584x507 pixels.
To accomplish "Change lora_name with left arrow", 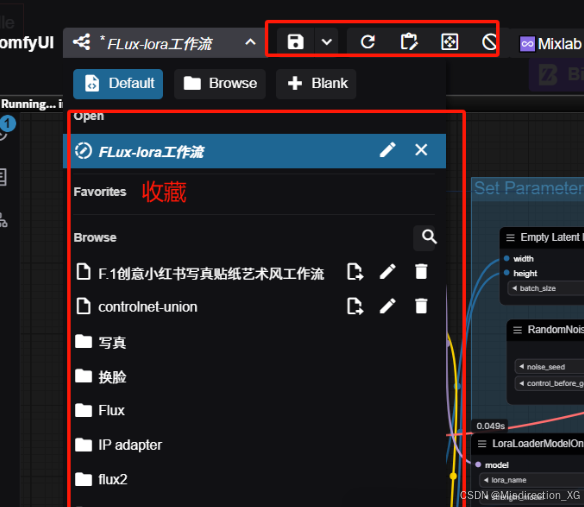I will (x=486, y=480).
